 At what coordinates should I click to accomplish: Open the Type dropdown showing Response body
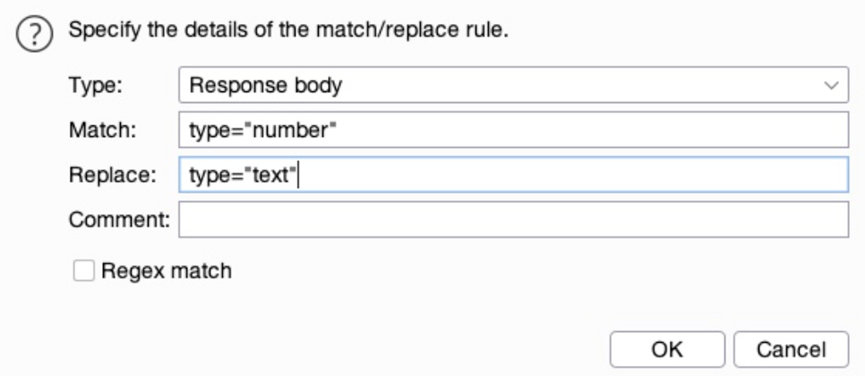point(513,85)
